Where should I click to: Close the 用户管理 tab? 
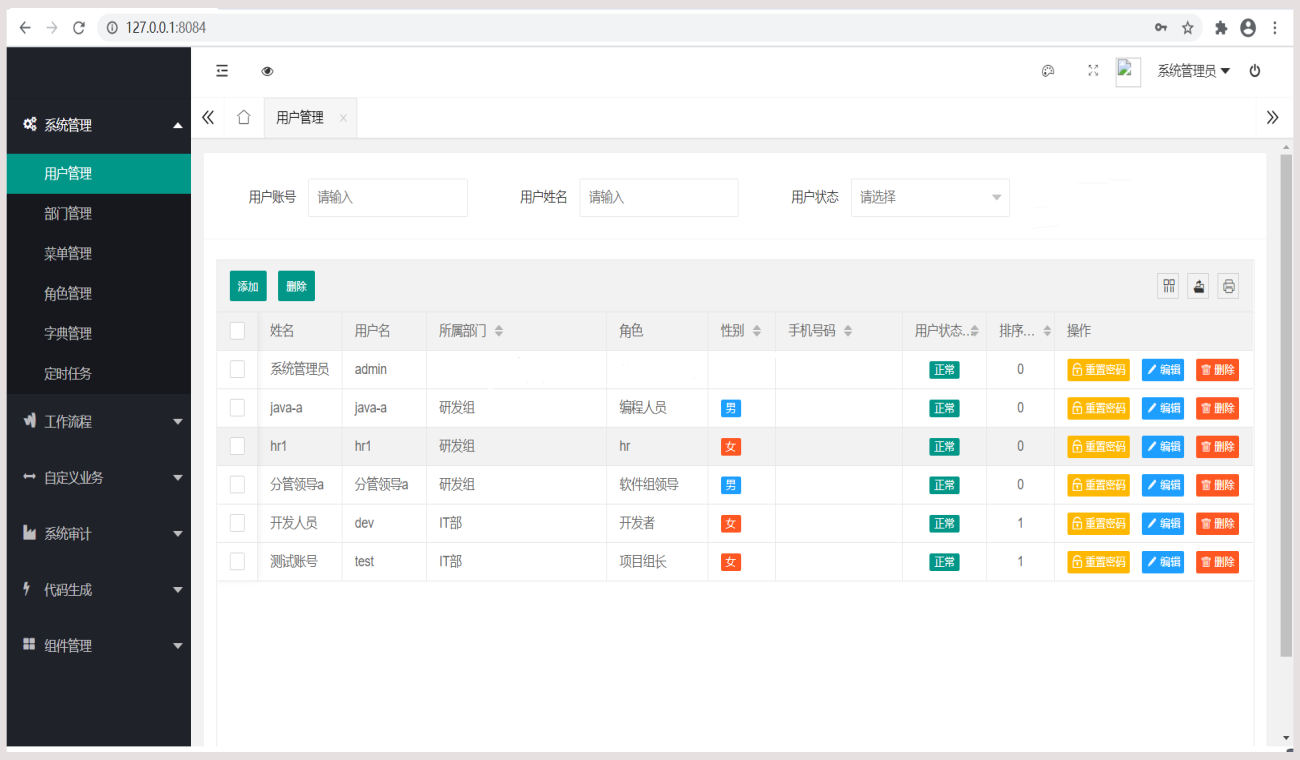point(343,118)
